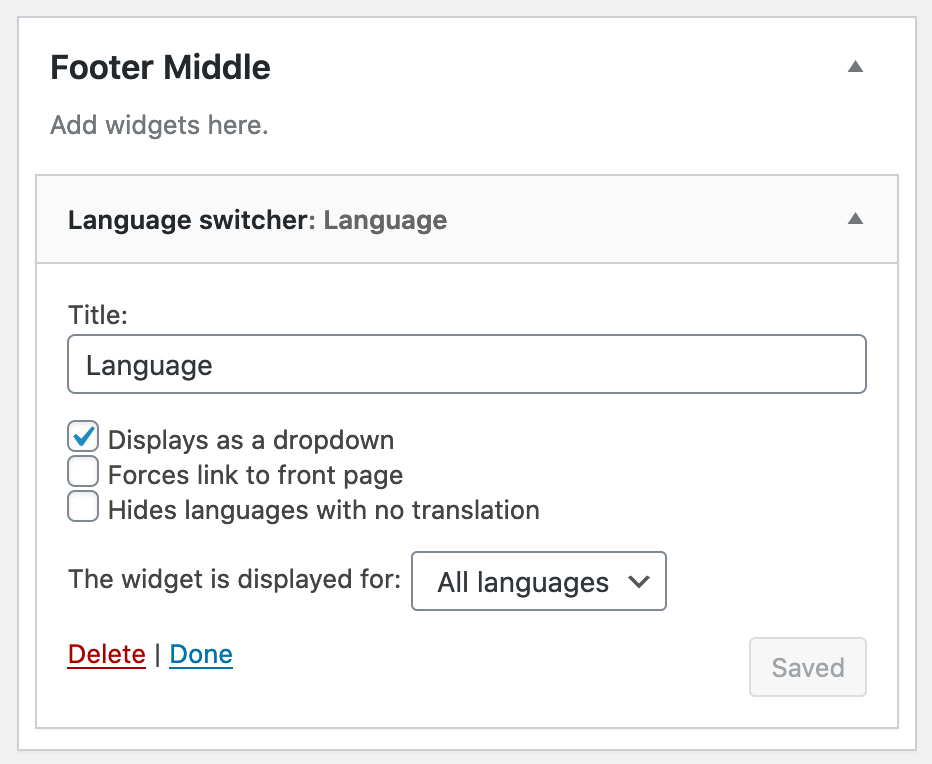Toggle the dropdown display checkbox off
The width and height of the screenshot is (932, 764).
(83, 436)
